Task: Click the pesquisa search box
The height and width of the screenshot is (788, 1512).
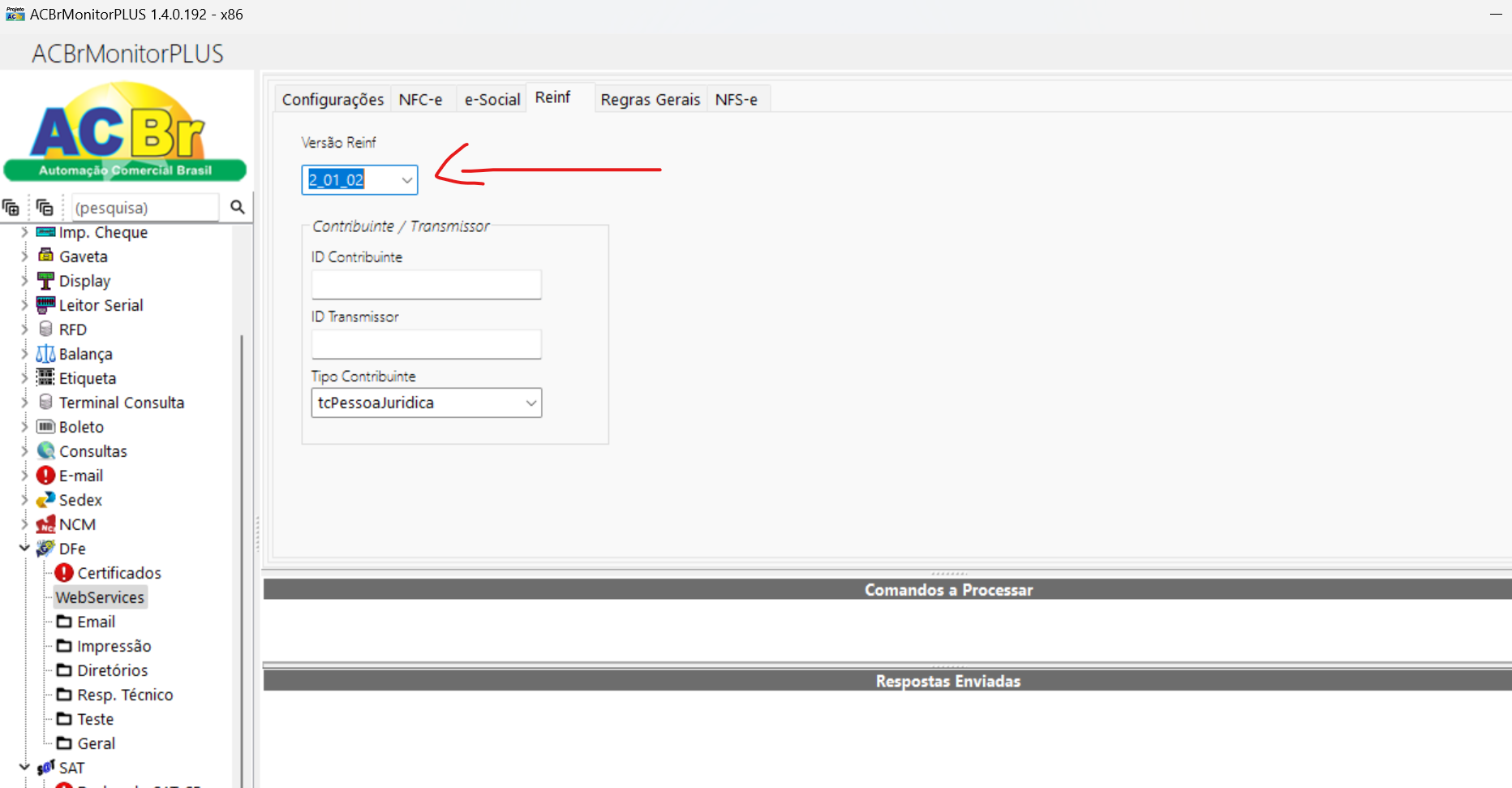Action: [145, 208]
